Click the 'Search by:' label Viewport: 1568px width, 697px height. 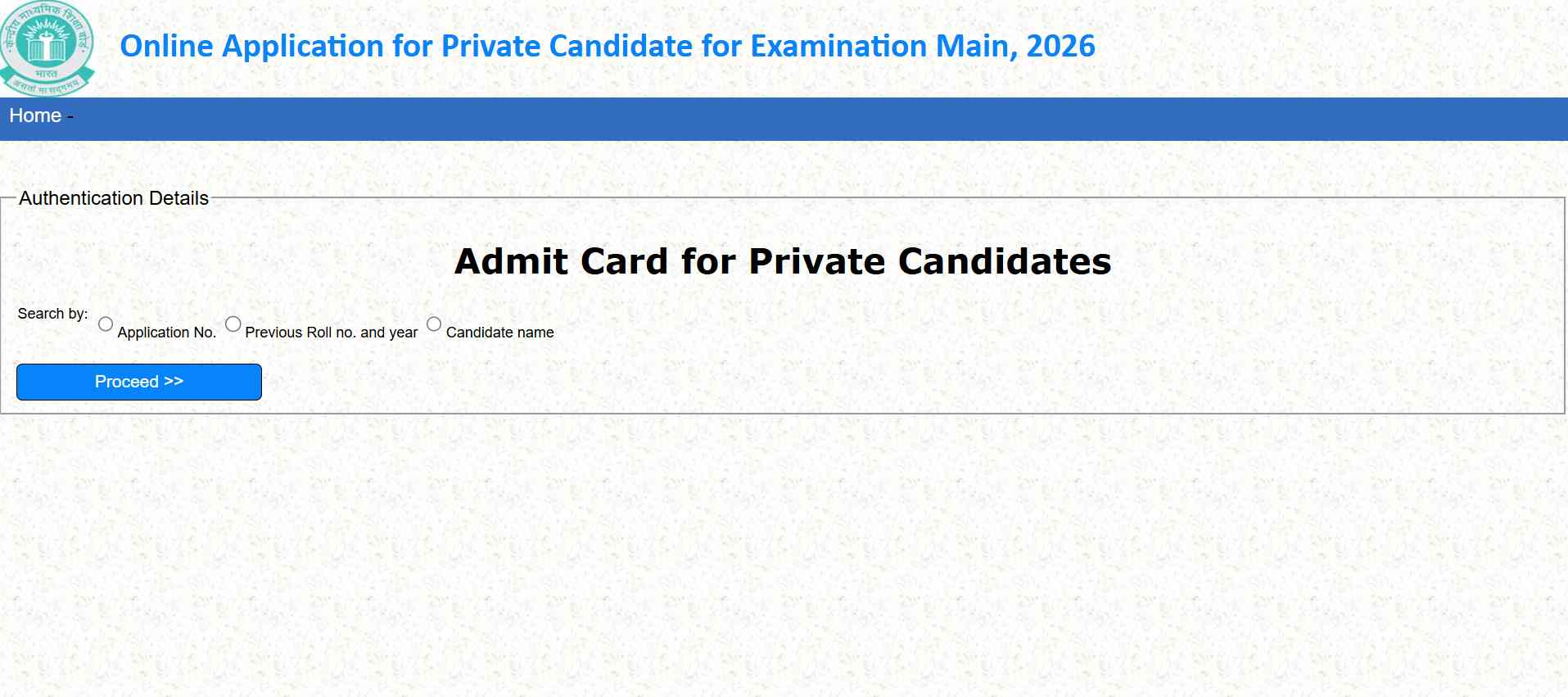52,314
